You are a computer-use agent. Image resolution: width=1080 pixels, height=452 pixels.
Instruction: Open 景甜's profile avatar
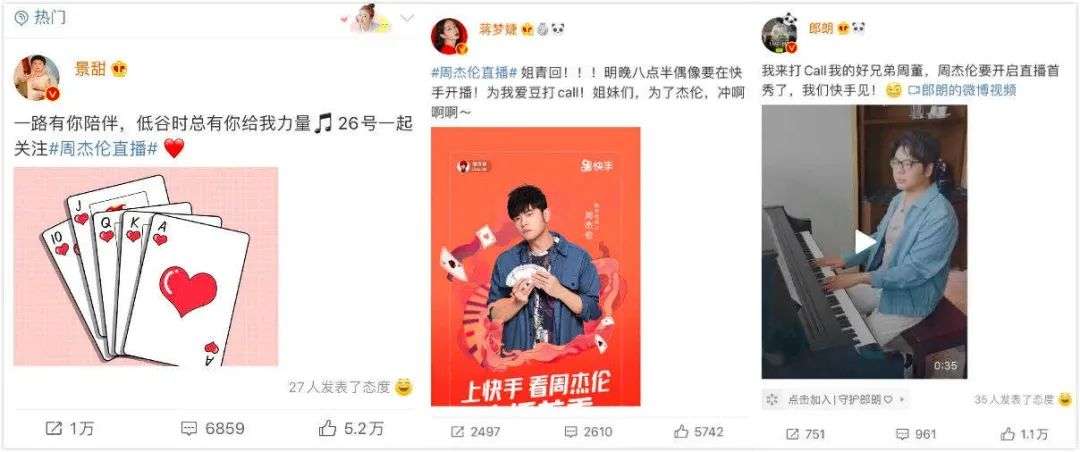click(x=37, y=78)
